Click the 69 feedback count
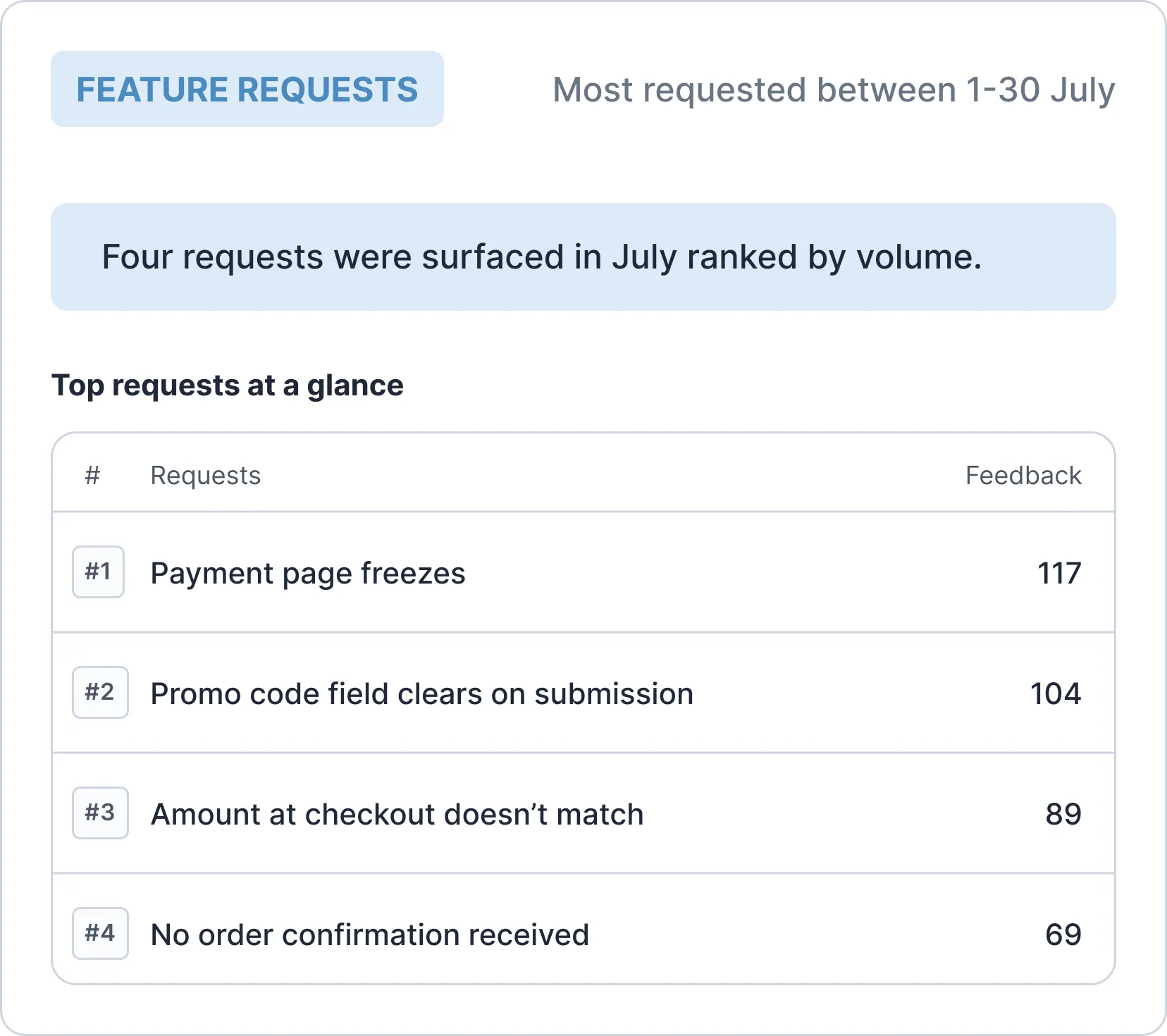This screenshot has width=1167, height=1036. coord(1063,935)
